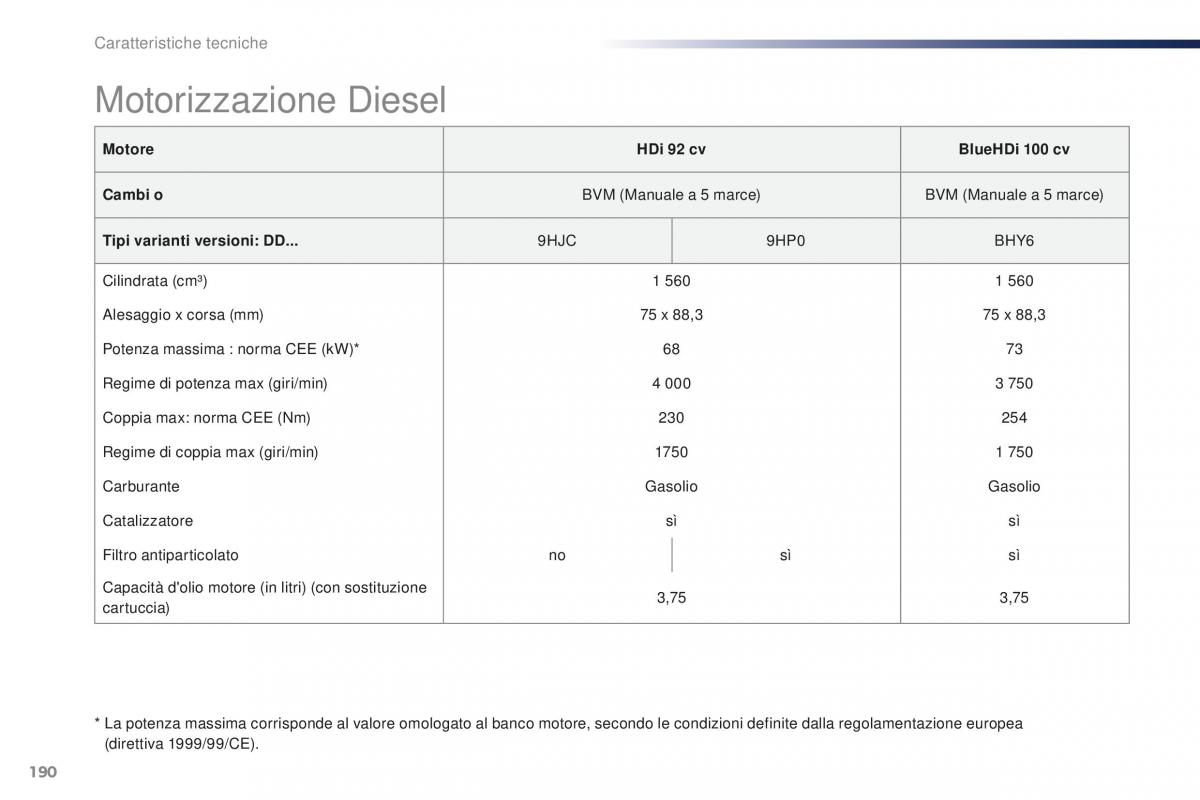Screen dimensions: 1200x800
Task: Select the "HDi 92 cv" column header
Action: click(x=671, y=149)
